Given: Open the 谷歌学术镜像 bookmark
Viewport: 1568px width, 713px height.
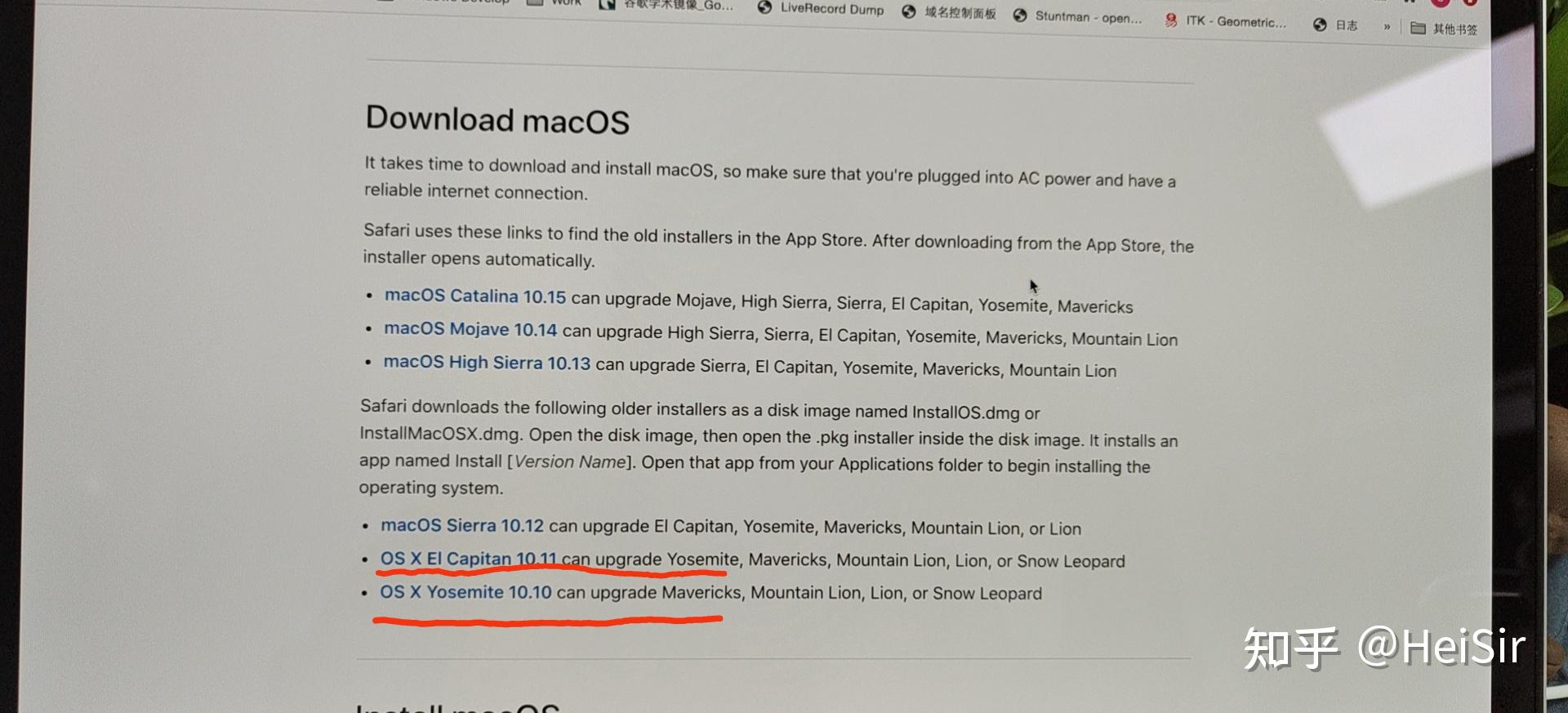Looking at the screenshot, I should pos(666,4).
